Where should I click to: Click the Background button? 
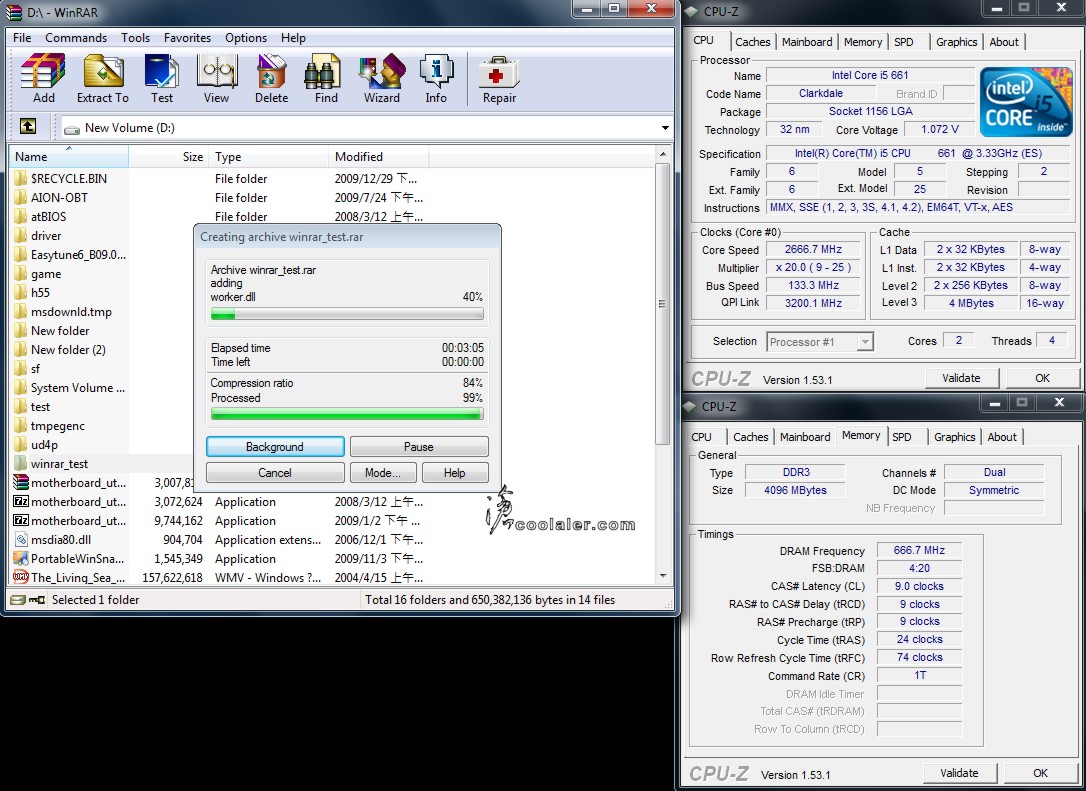[275, 447]
